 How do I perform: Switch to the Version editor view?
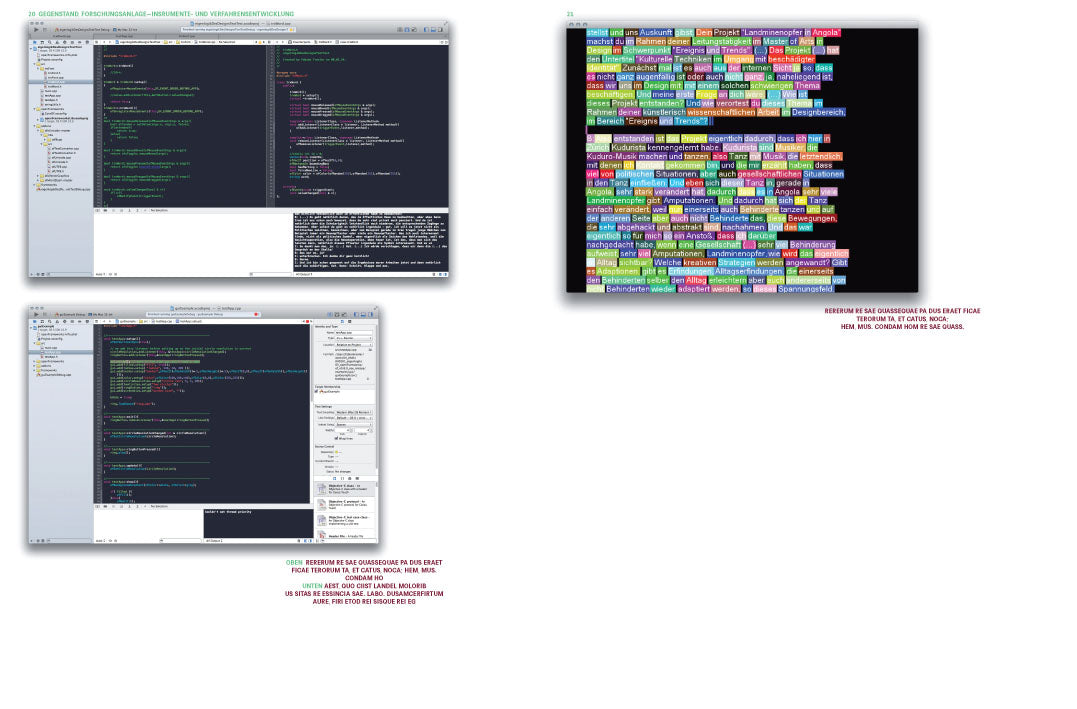(x=414, y=29)
